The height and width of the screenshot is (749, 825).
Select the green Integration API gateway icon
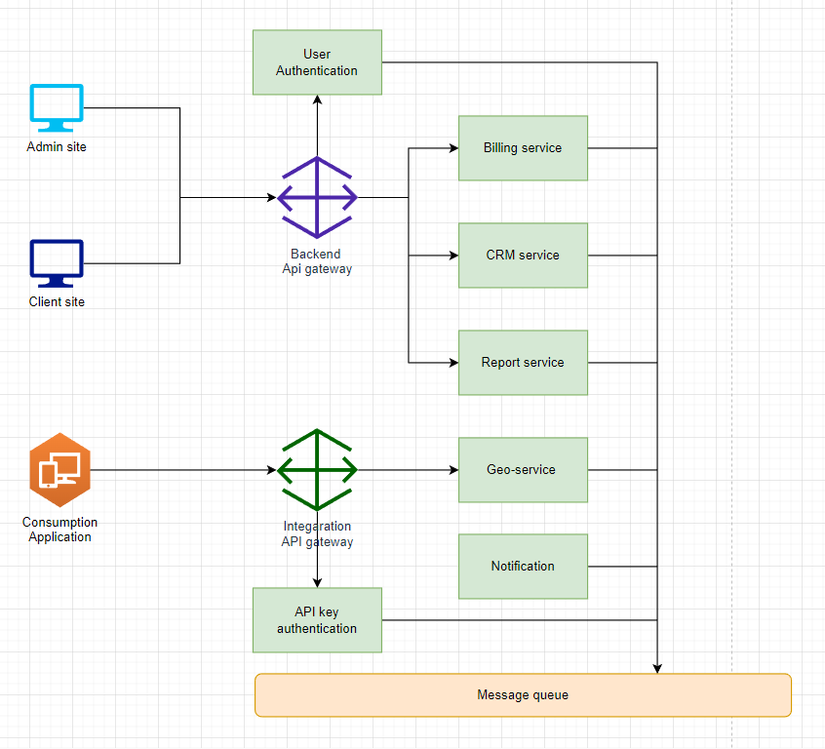pos(316,469)
